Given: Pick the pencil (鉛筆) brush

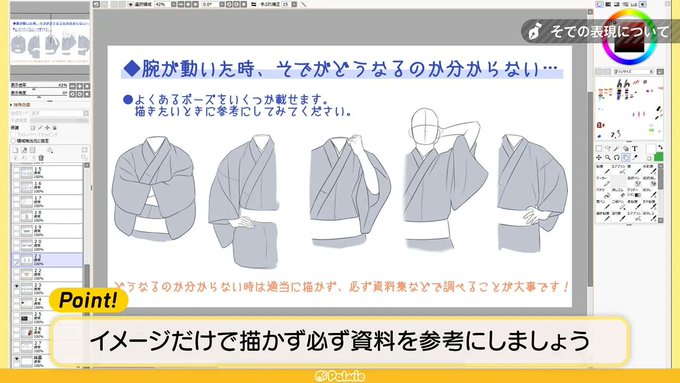Looking at the screenshot, I should tap(603, 168).
